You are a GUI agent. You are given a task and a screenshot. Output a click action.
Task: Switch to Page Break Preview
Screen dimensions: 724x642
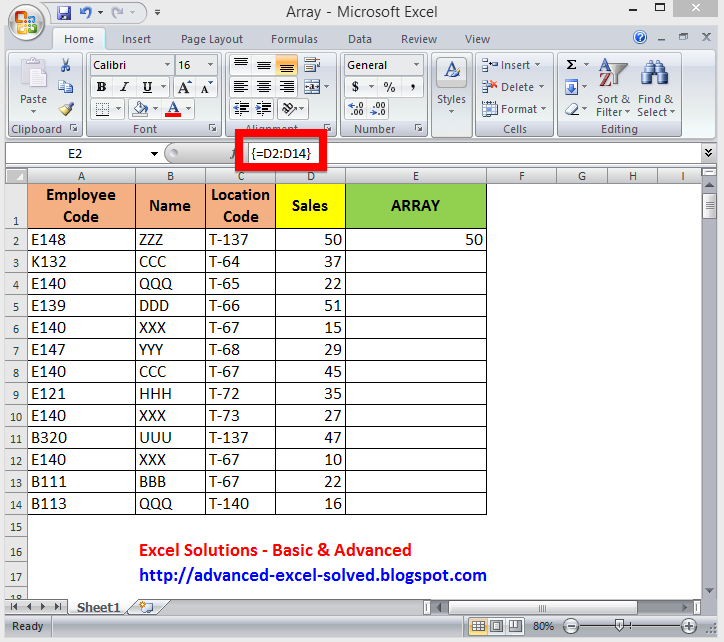515,626
